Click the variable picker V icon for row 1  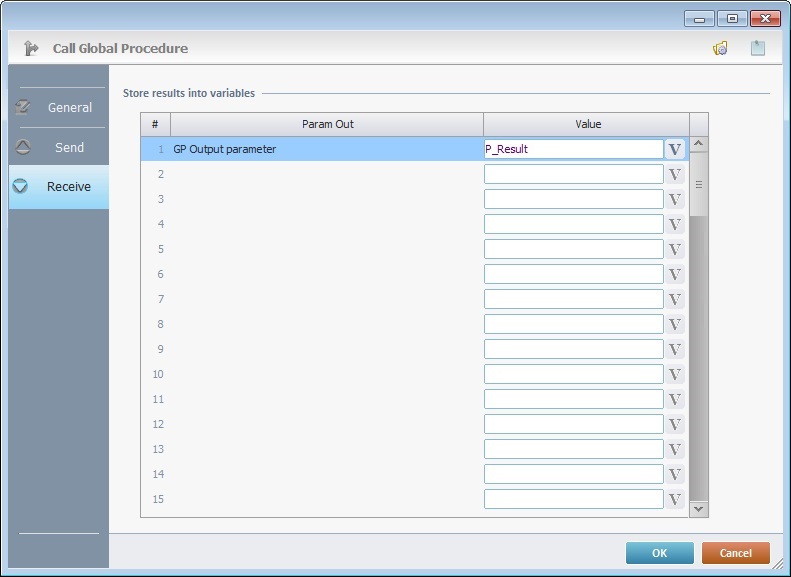tap(675, 149)
